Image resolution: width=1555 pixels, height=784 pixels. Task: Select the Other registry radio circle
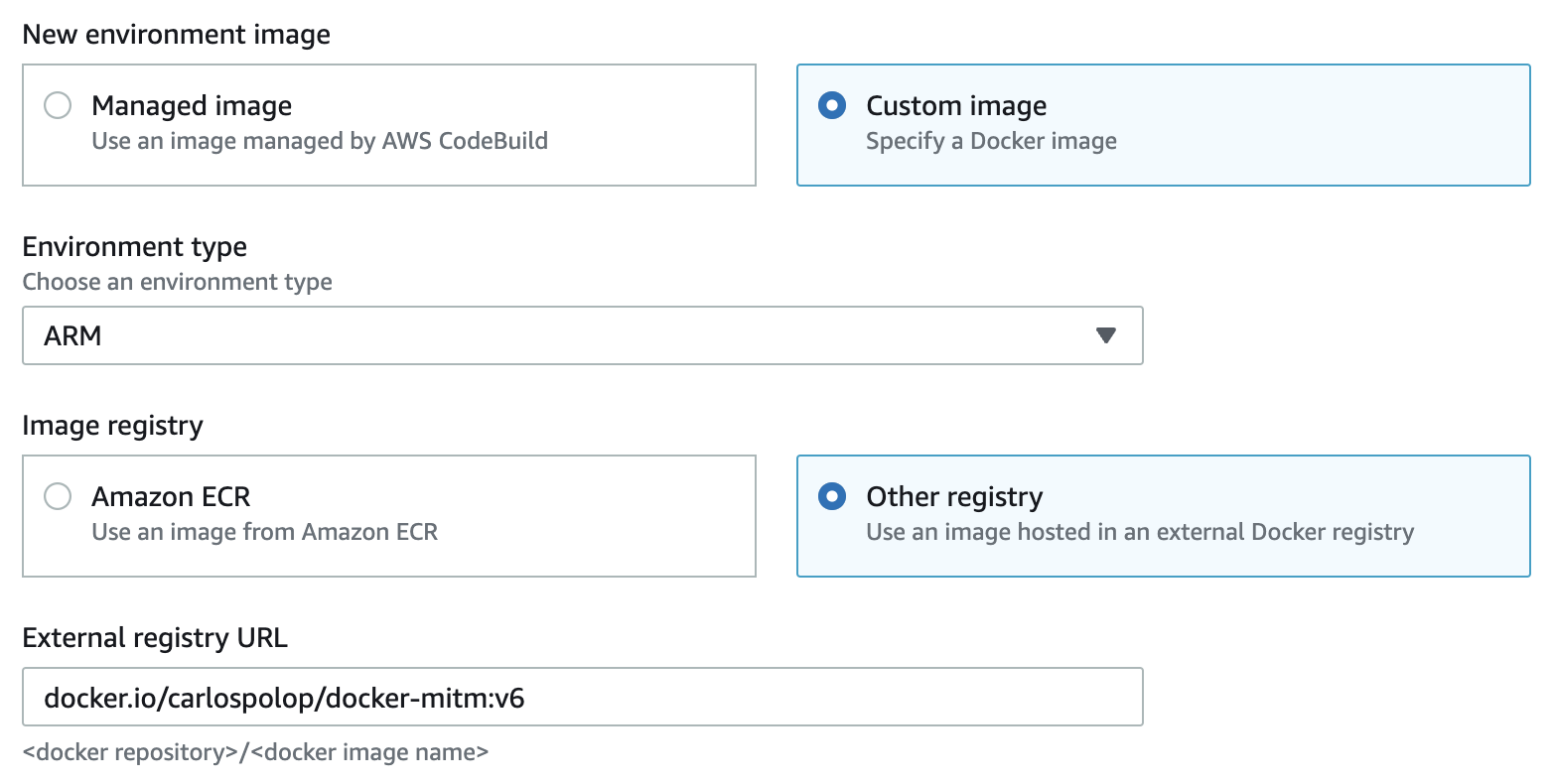click(x=831, y=496)
